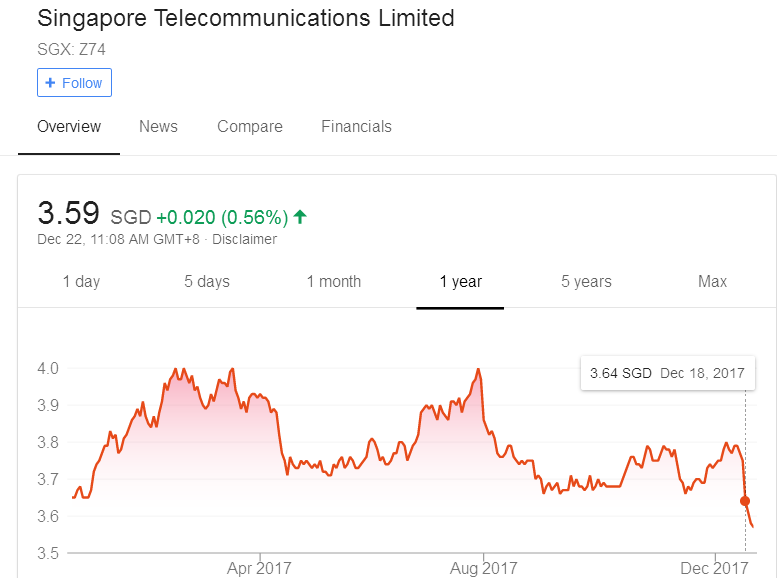Select the 5 days range
Image resolution: width=777 pixels, height=578 pixels.
coord(207,282)
